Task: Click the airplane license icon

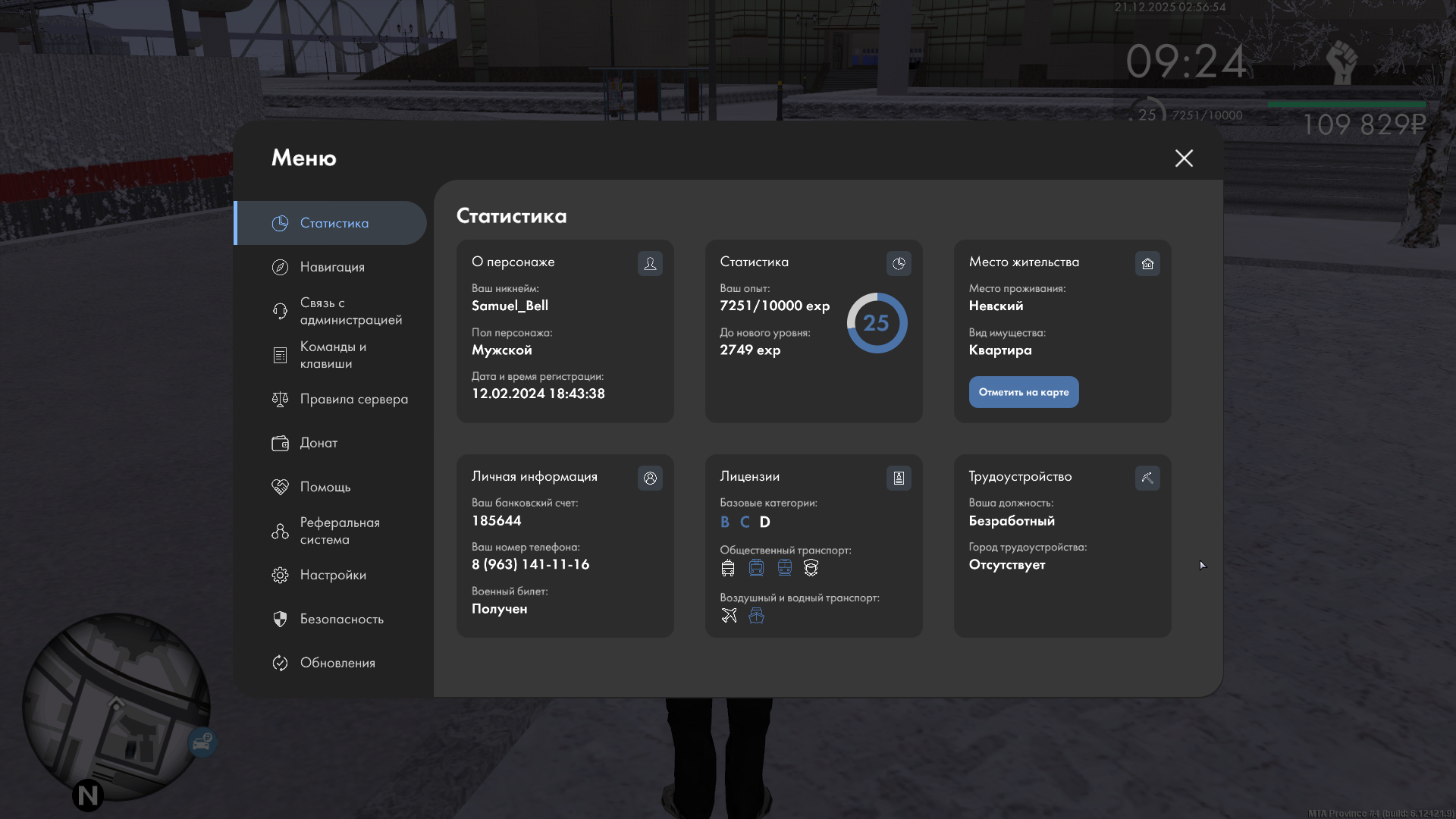Action: pyautogui.click(x=729, y=615)
